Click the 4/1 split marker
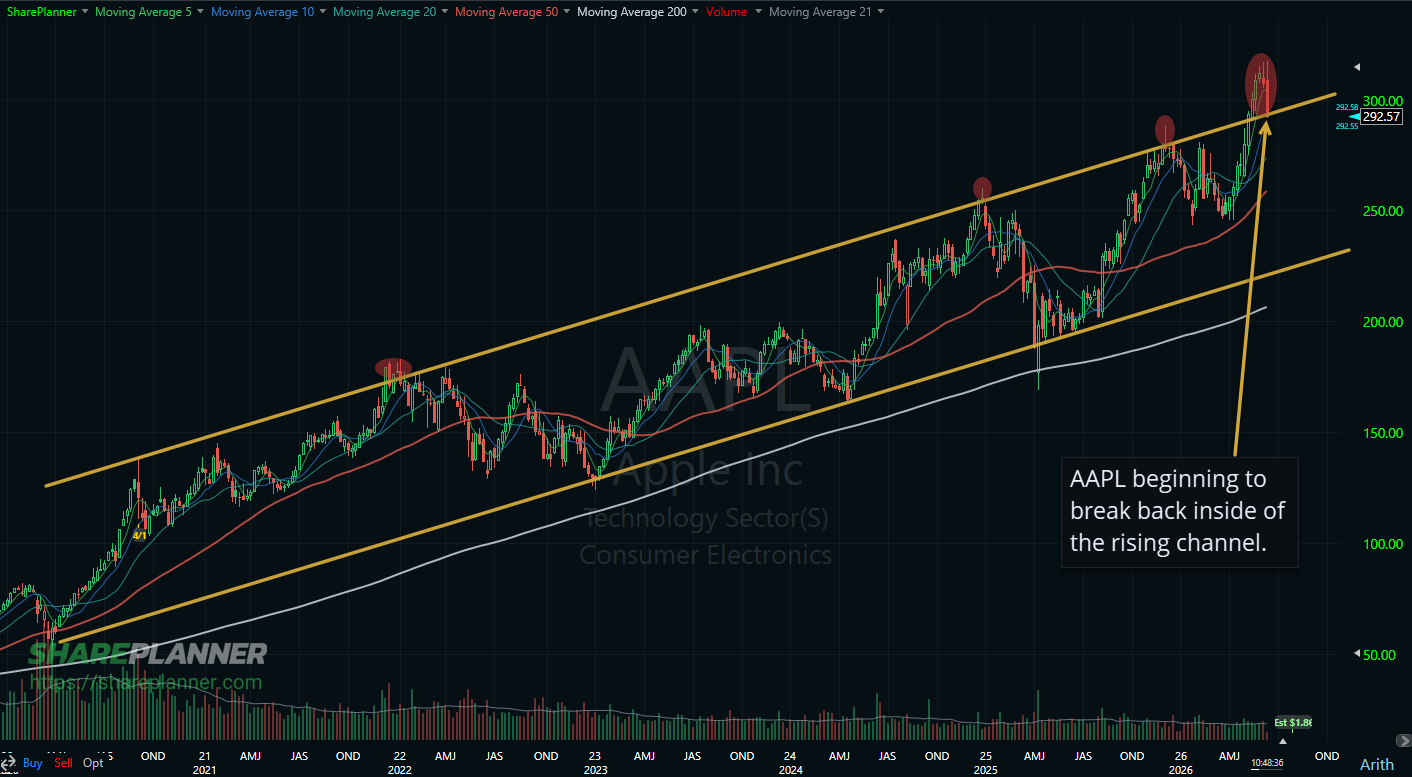Image resolution: width=1412 pixels, height=777 pixels. tap(140, 535)
